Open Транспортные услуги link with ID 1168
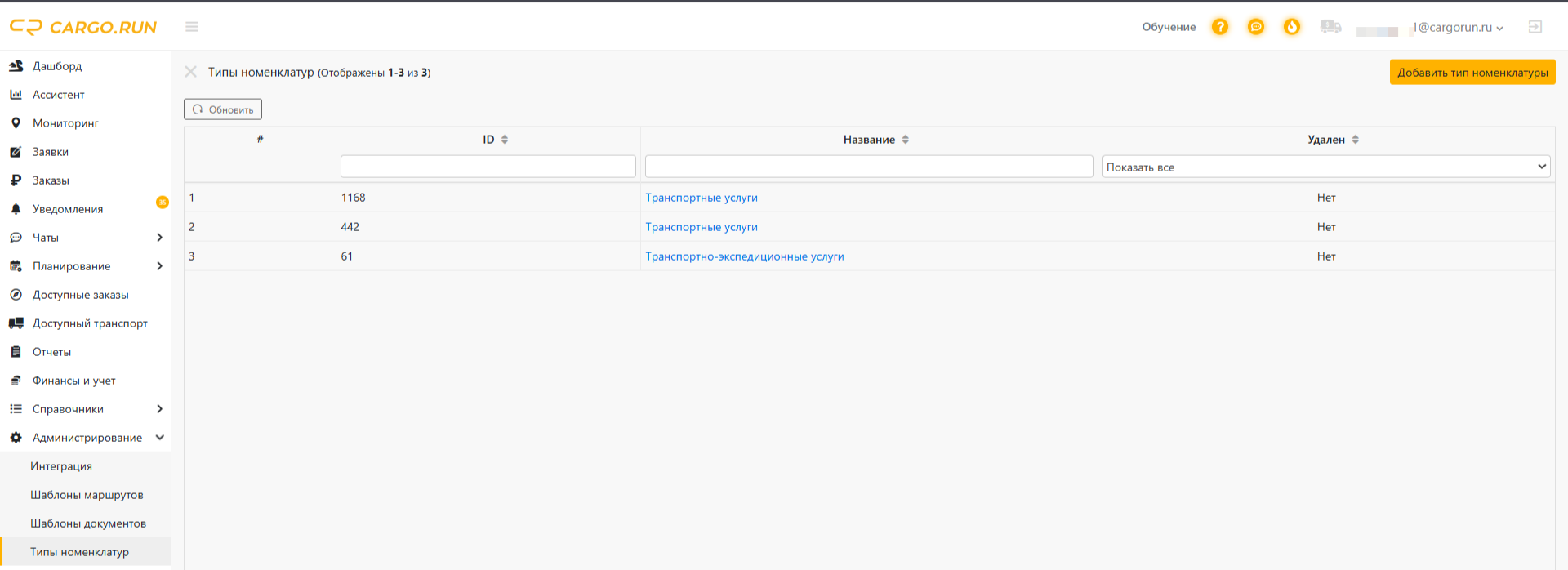Viewport: 1568px width, 570px height. (702, 198)
